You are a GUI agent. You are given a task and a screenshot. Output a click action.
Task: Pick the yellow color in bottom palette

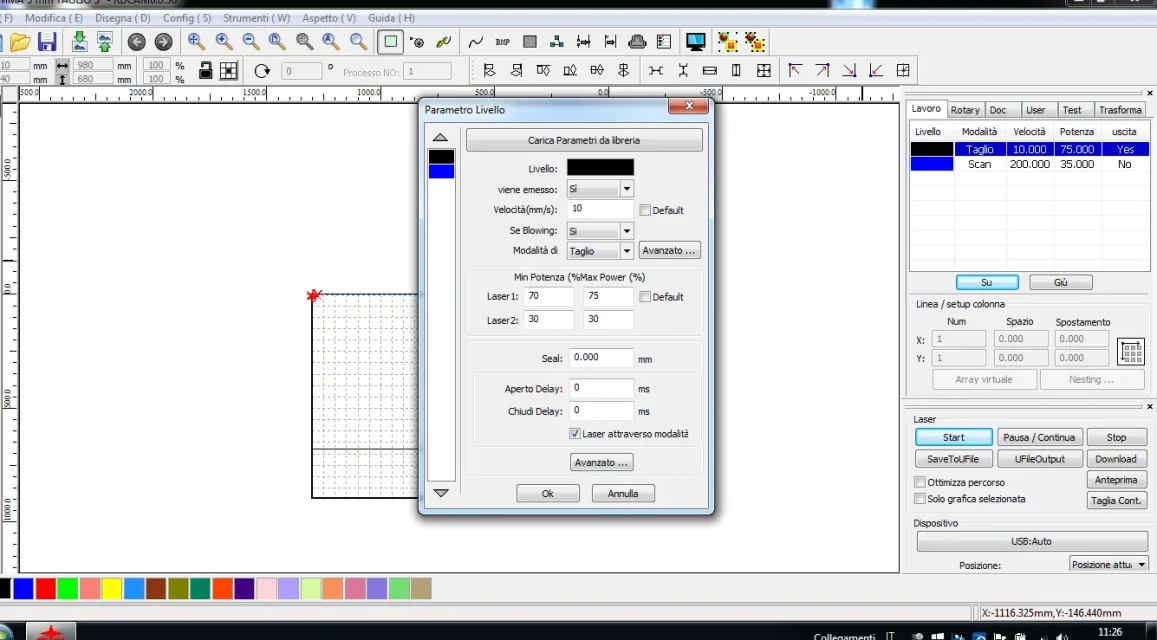click(x=111, y=588)
